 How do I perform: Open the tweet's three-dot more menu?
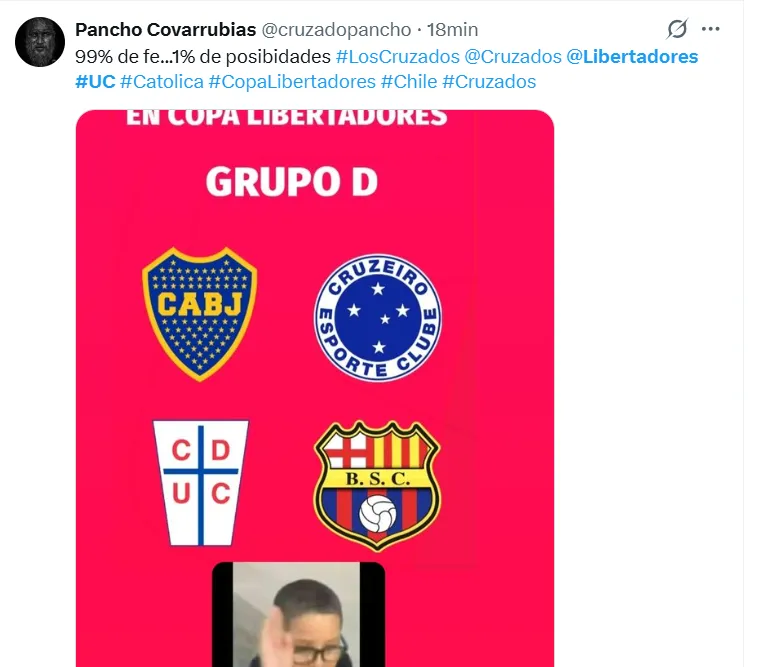coord(710,29)
